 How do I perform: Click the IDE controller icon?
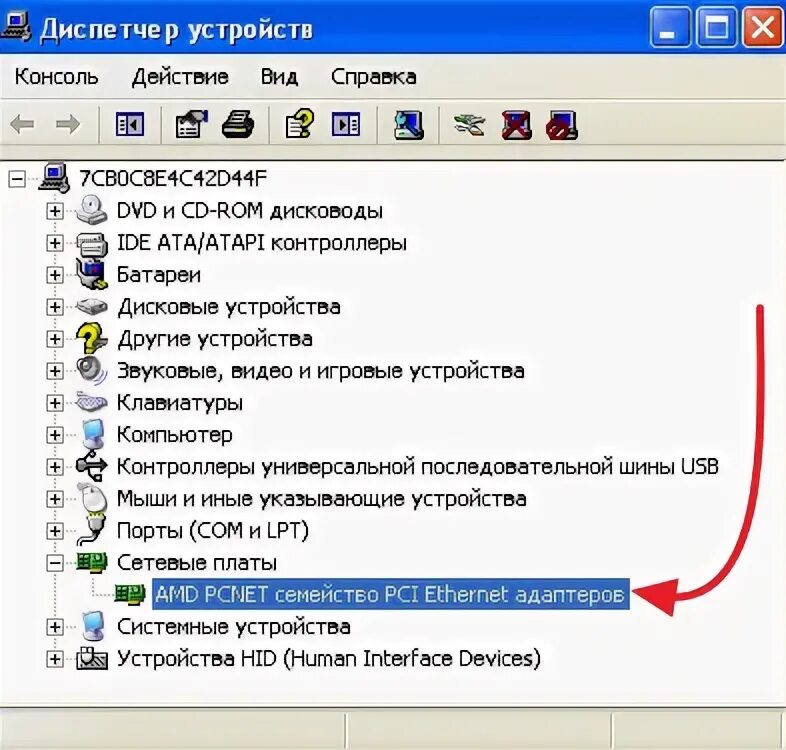pyautogui.click(x=92, y=244)
